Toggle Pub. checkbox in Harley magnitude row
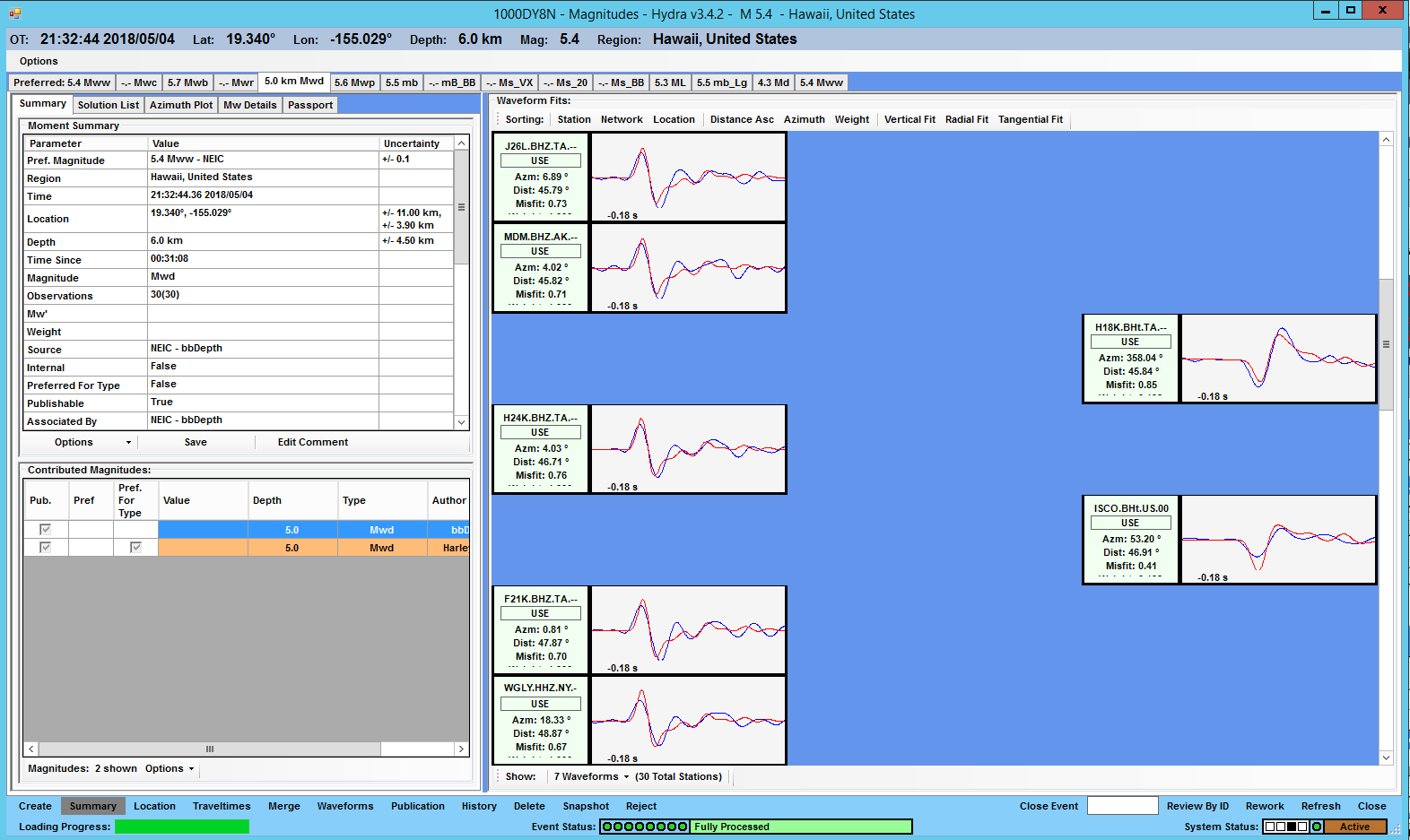This screenshot has width=1410, height=840. click(x=46, y=547)
